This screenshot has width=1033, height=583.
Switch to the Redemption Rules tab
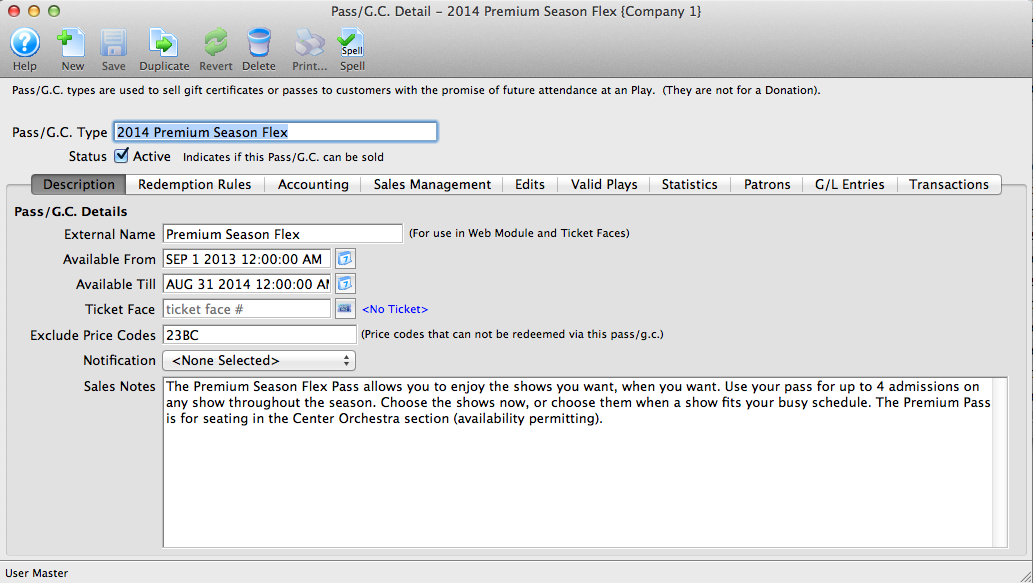(195, 184)
